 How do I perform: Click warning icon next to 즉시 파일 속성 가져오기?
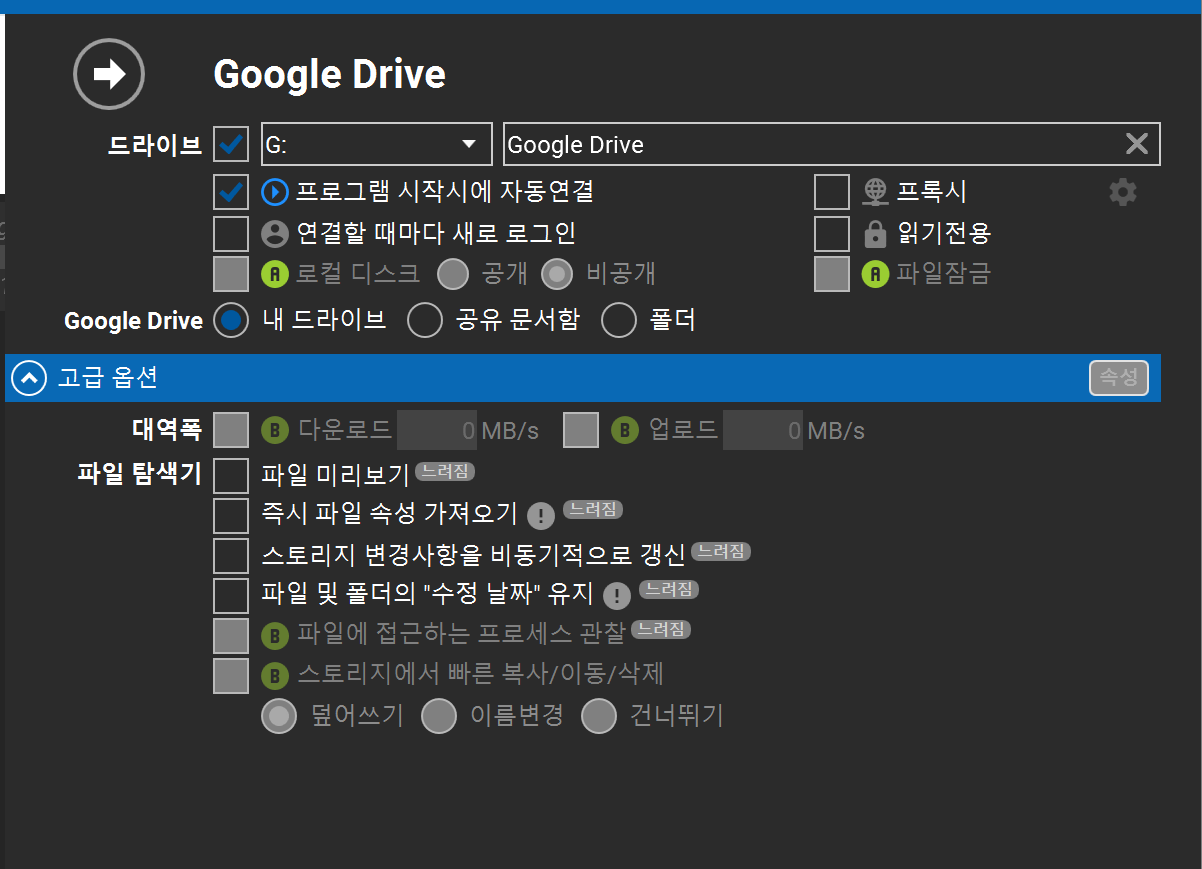pyautogui.click(x=540, y=516)
